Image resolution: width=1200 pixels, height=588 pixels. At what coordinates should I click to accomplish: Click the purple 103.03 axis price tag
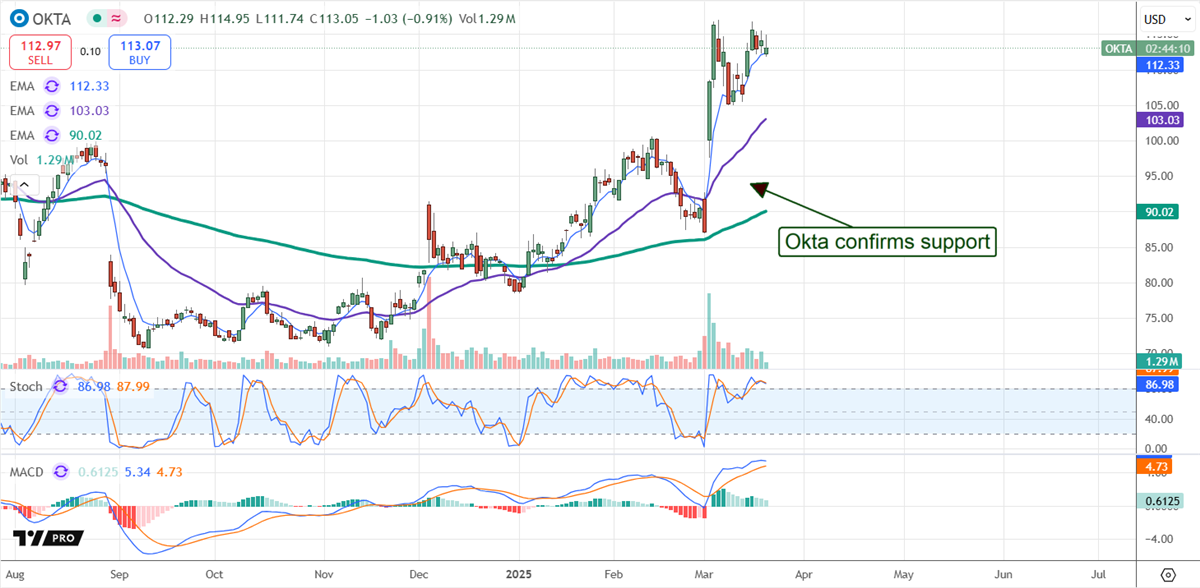pos(1160,119)
